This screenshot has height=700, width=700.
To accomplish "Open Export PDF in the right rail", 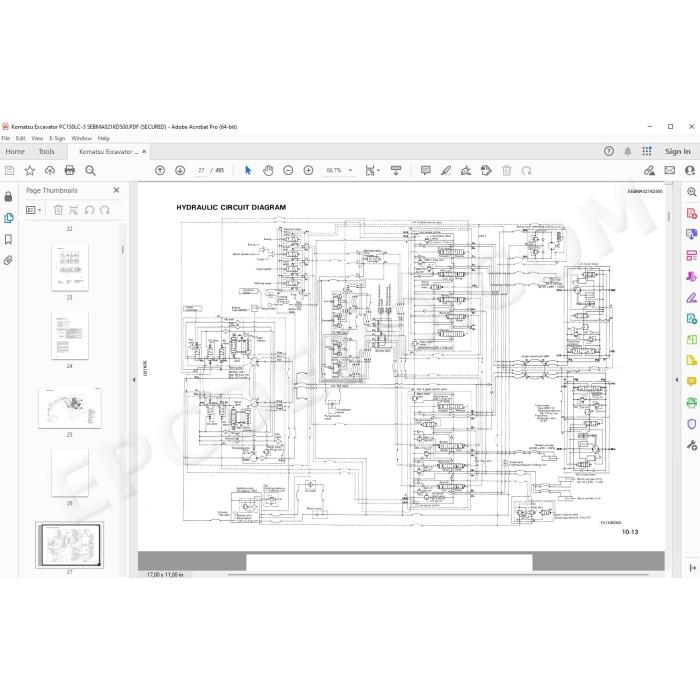I will pos(692,234).
